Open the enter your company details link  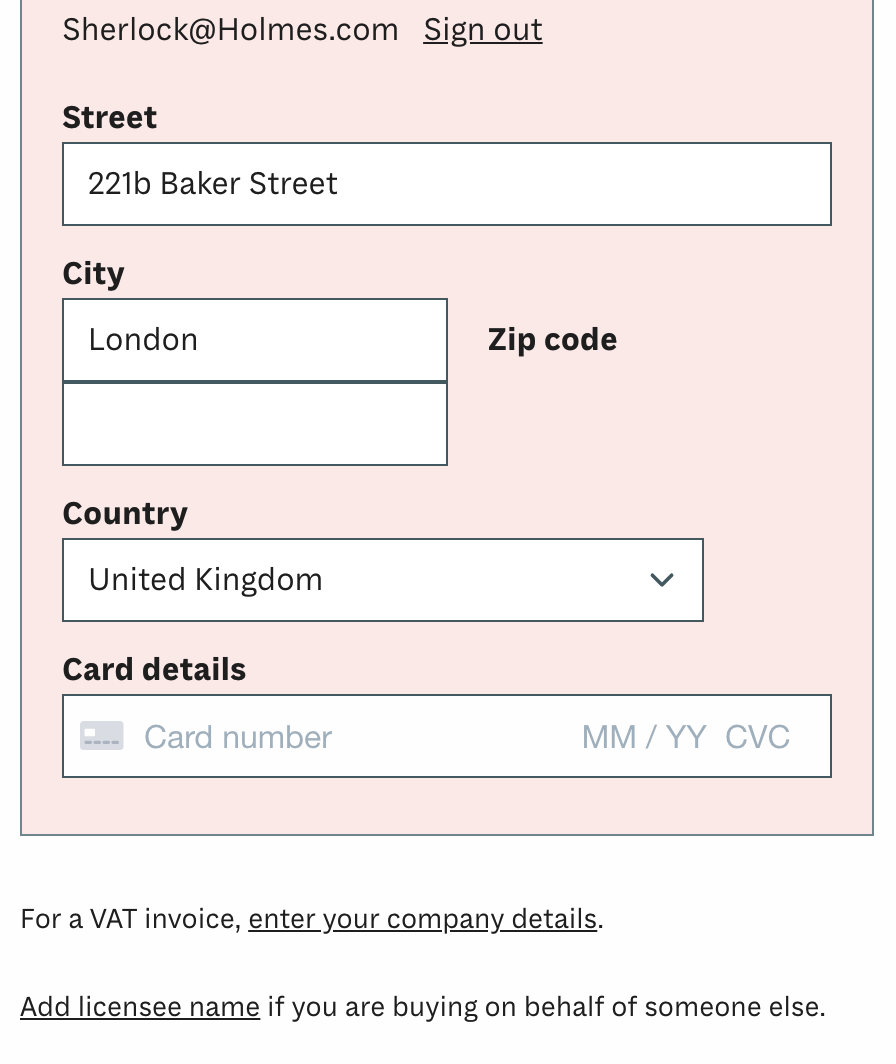click(422, 919)
